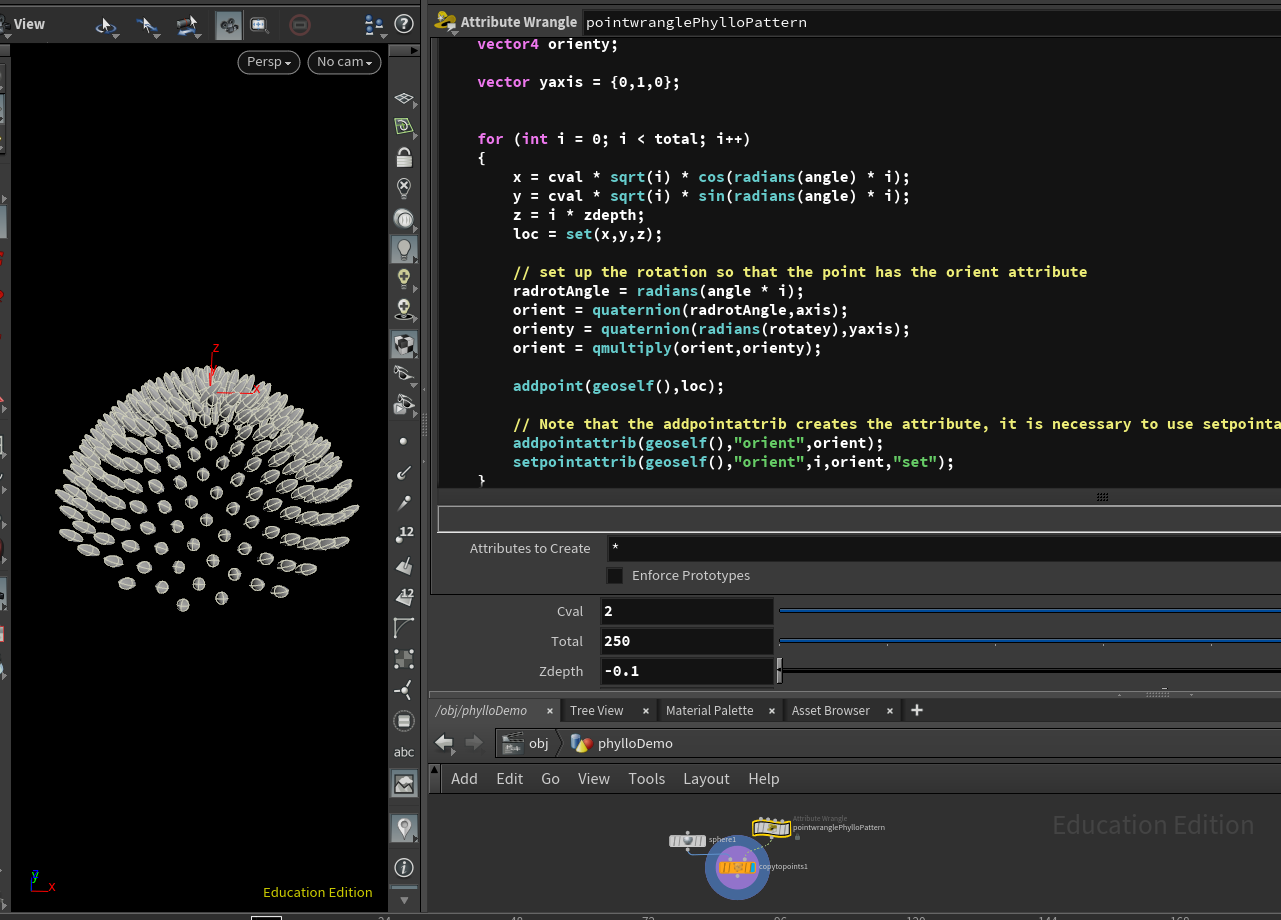Click the viewport help question mark icon
The width and height of the screenshot is (1281, 920).
tap(404, 24)
